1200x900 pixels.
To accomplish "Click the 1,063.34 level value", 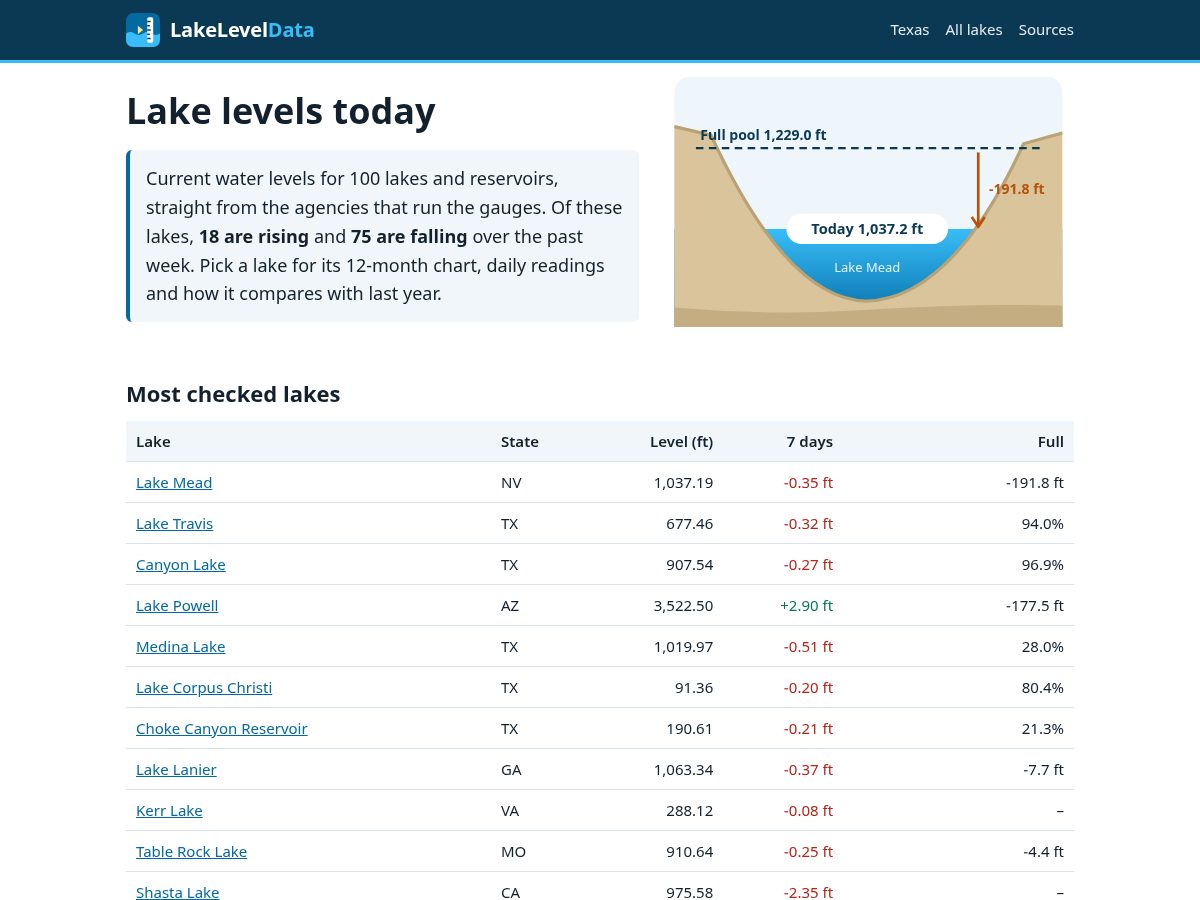I will [x=683, y=769].
